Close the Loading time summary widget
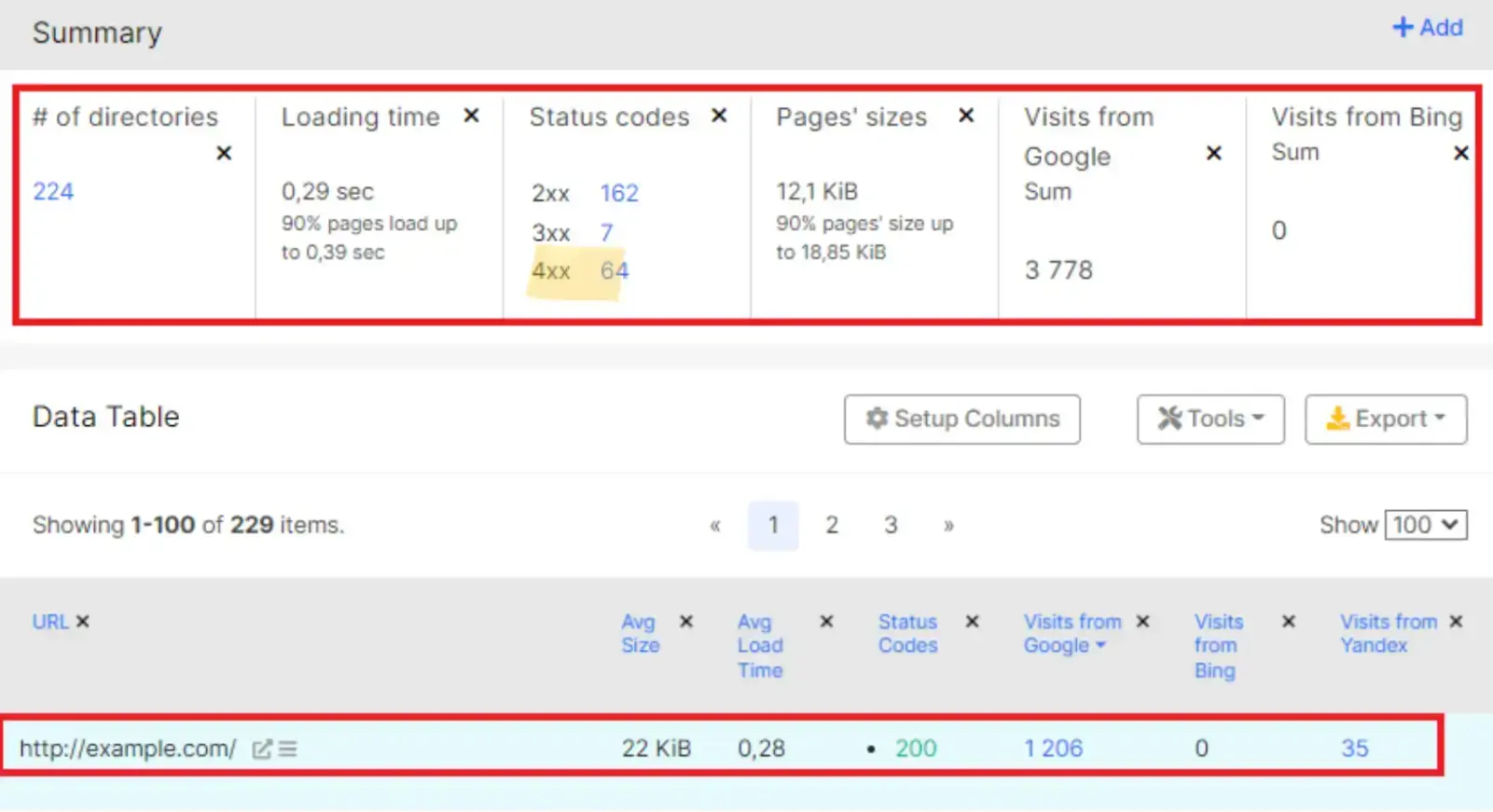 [x=472, y=116]
